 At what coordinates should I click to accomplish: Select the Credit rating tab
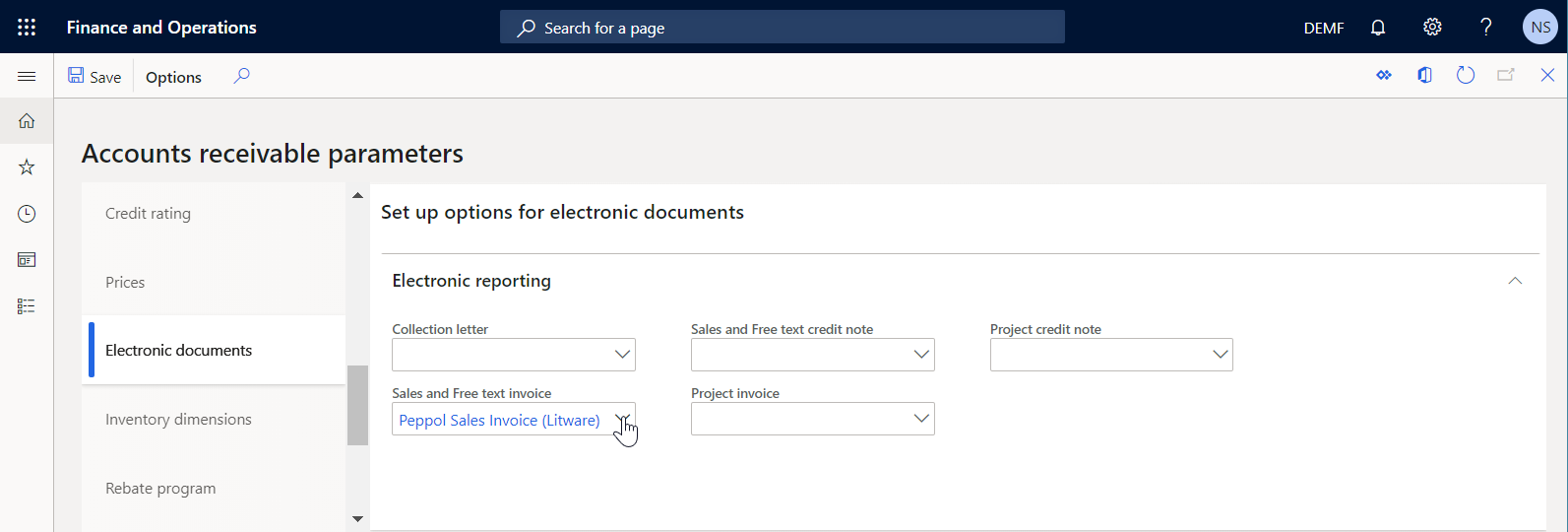coord(214,213)
